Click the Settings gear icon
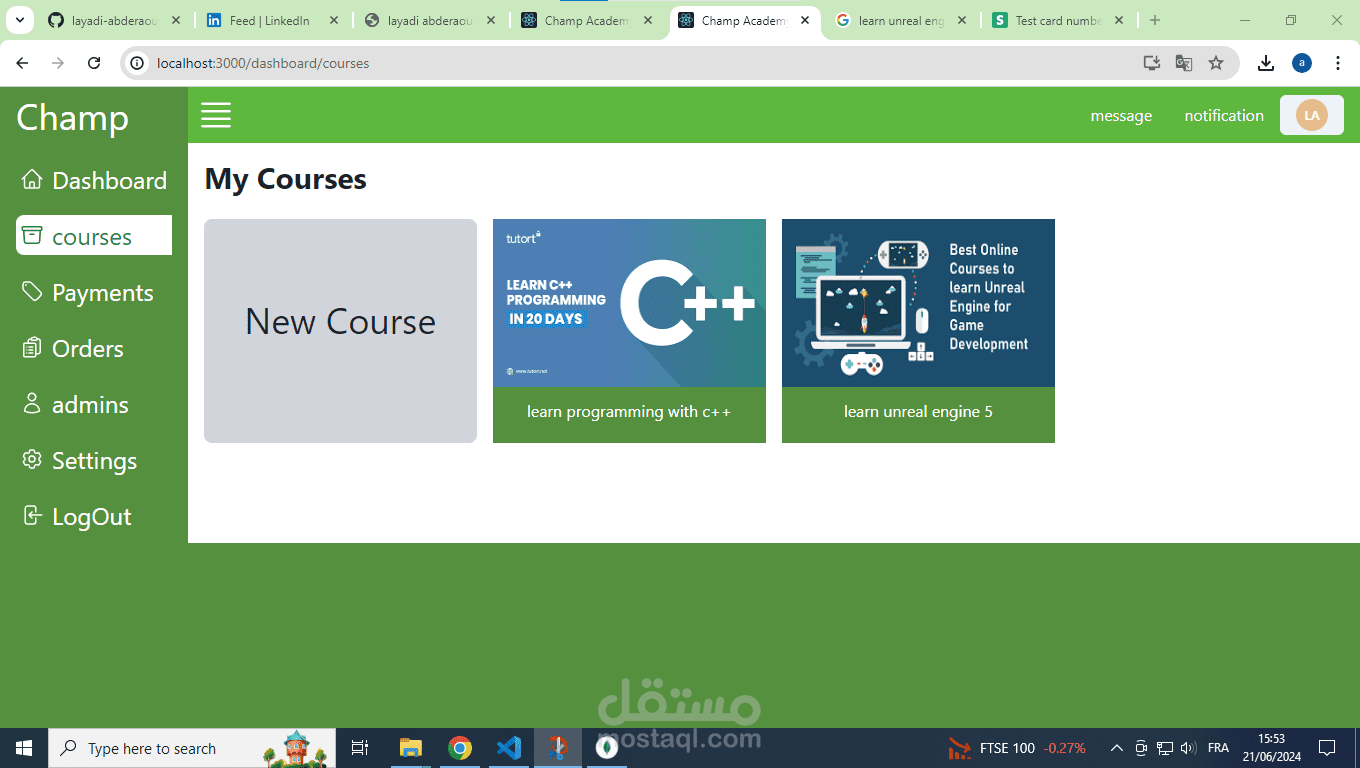Image resolution: width=1360 pixels, height=768 pixels. (x=32, y=460)
